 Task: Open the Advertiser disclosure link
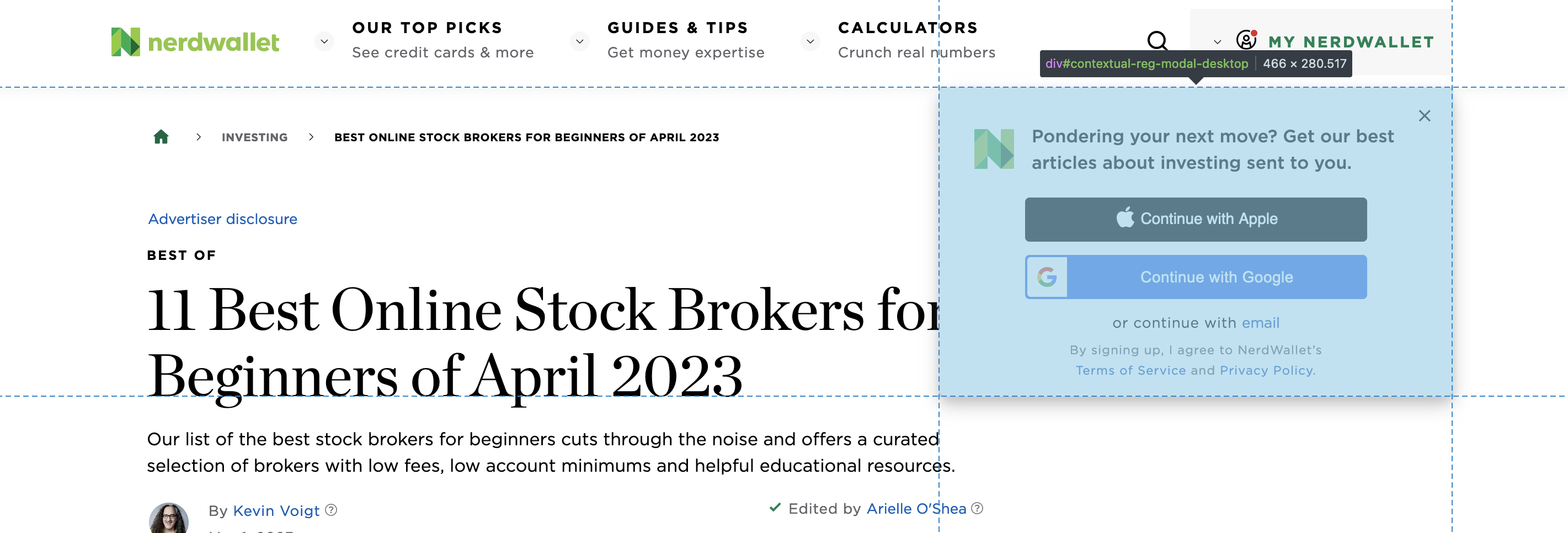coord(222,218)
